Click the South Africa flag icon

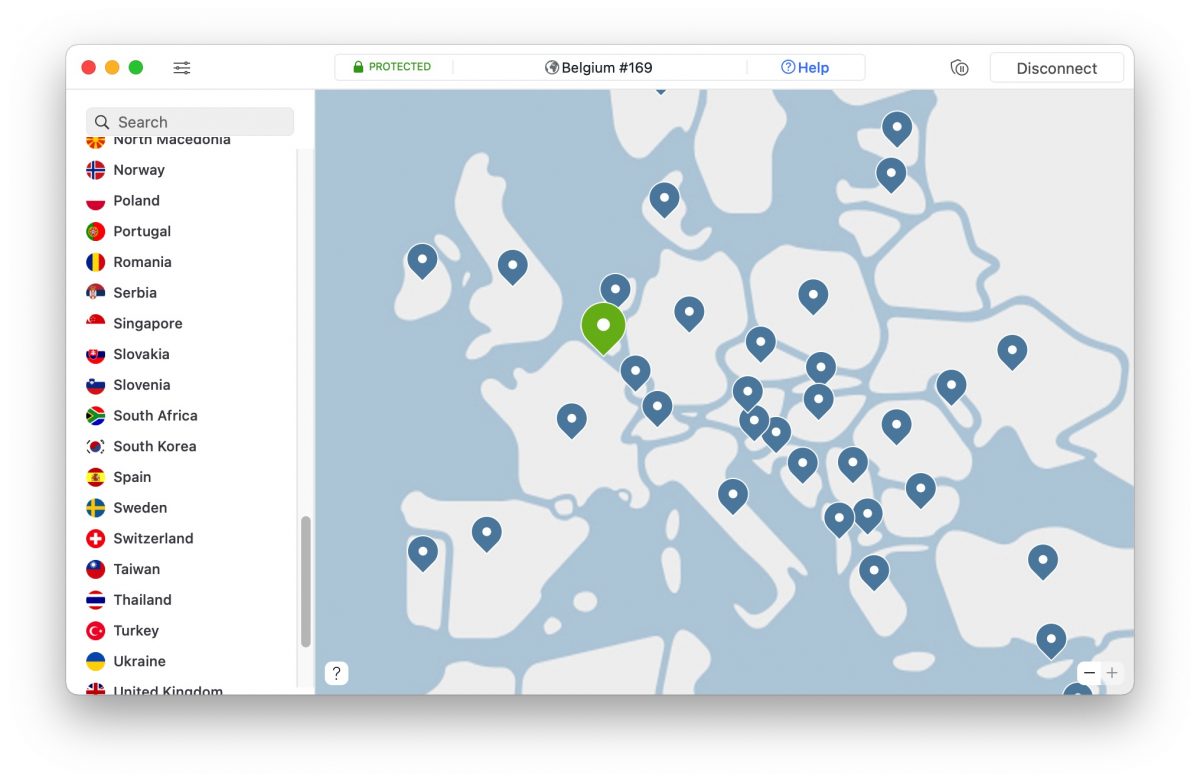point(96,416)
